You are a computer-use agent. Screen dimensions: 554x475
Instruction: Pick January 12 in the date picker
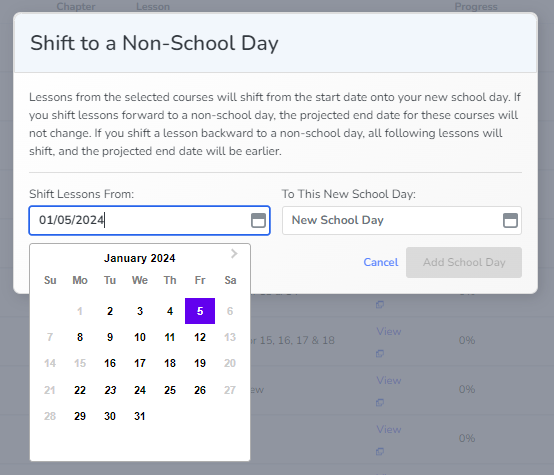click(x=200, y=337)
